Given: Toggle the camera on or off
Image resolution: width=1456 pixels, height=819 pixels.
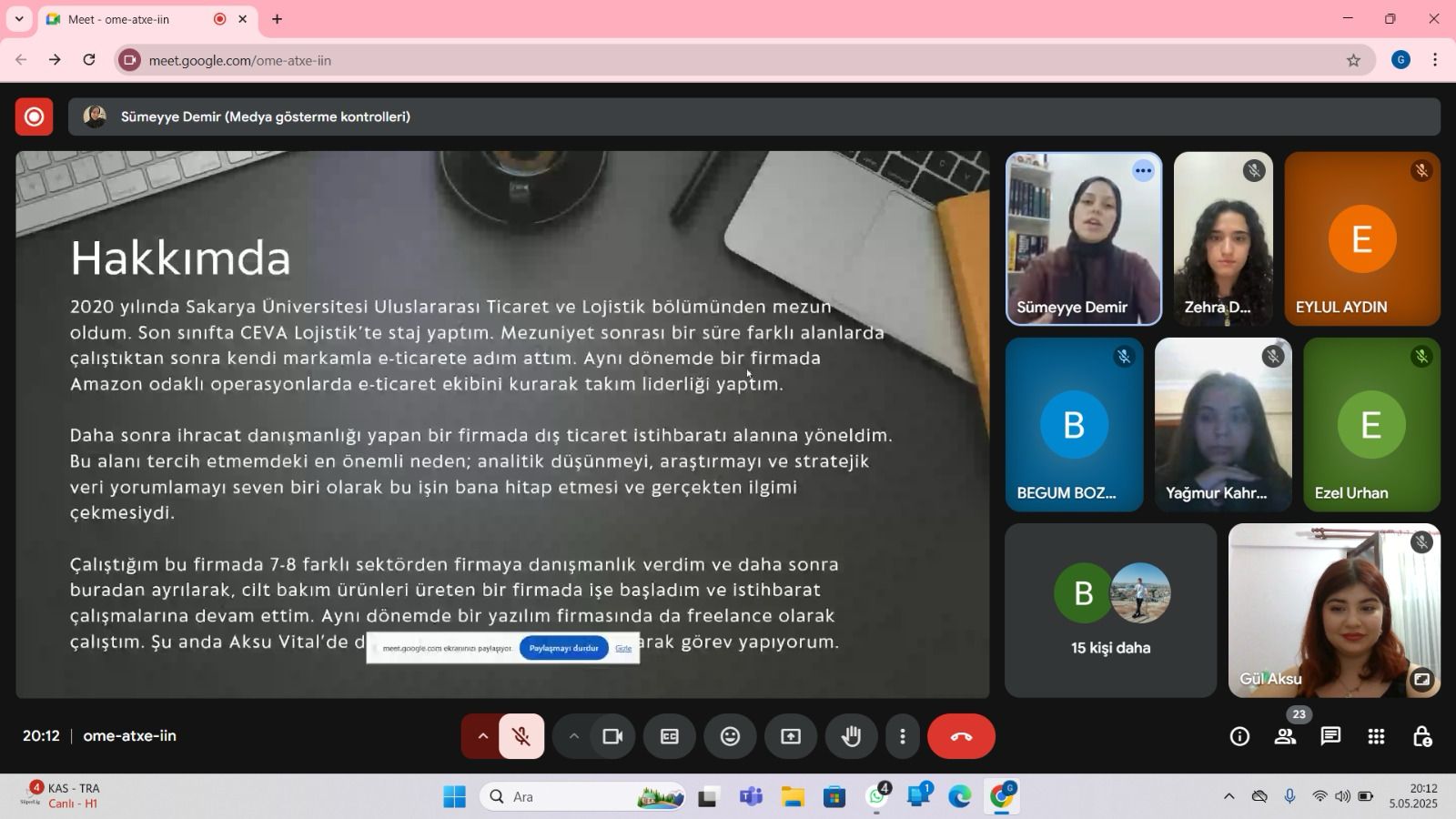Looking at the screenshot, I should (612, 736).
